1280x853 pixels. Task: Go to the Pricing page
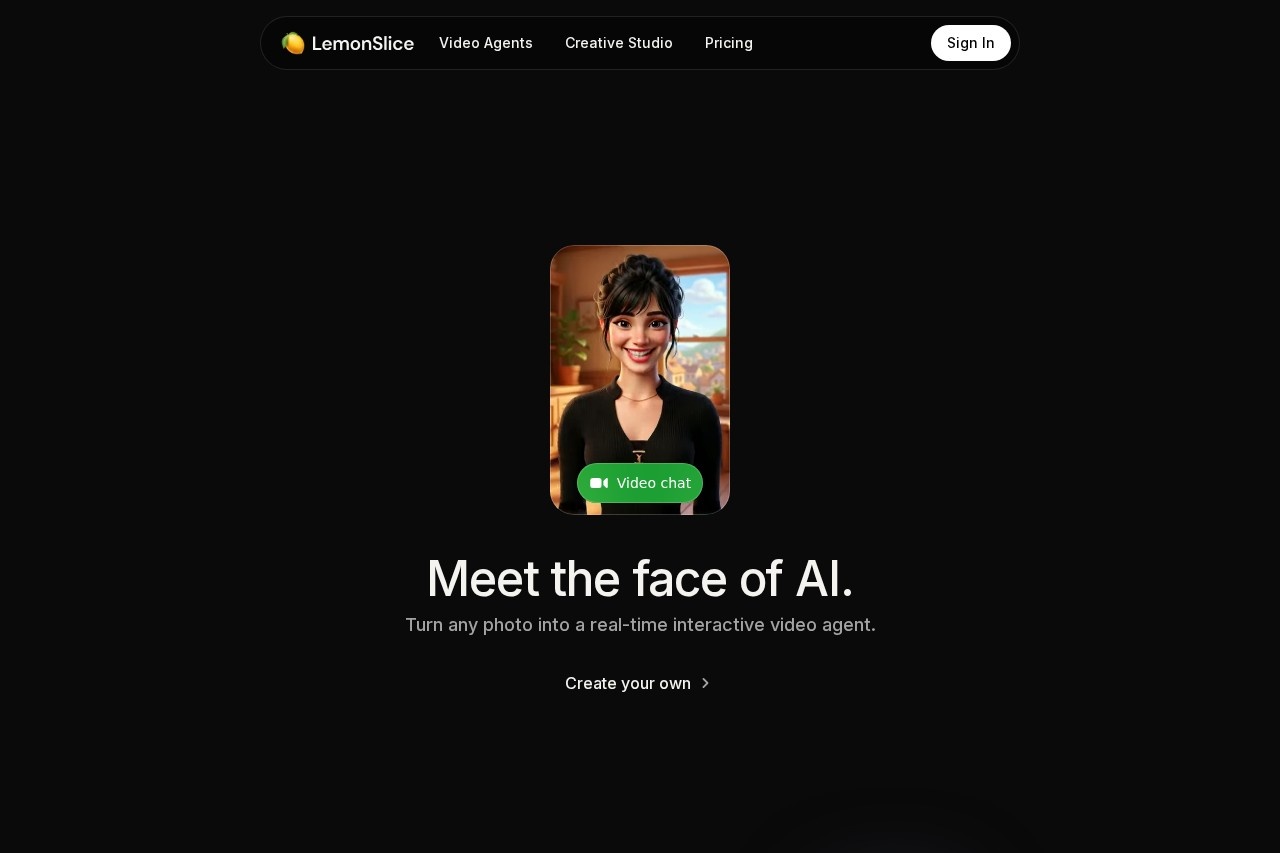(x=729, y=43)
